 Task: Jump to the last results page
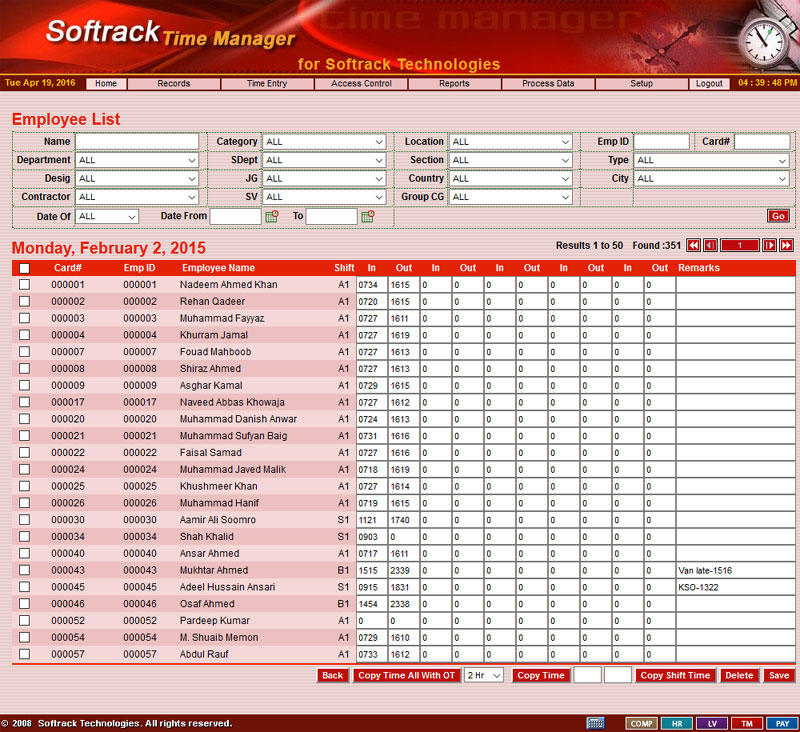tap(786, 245)
